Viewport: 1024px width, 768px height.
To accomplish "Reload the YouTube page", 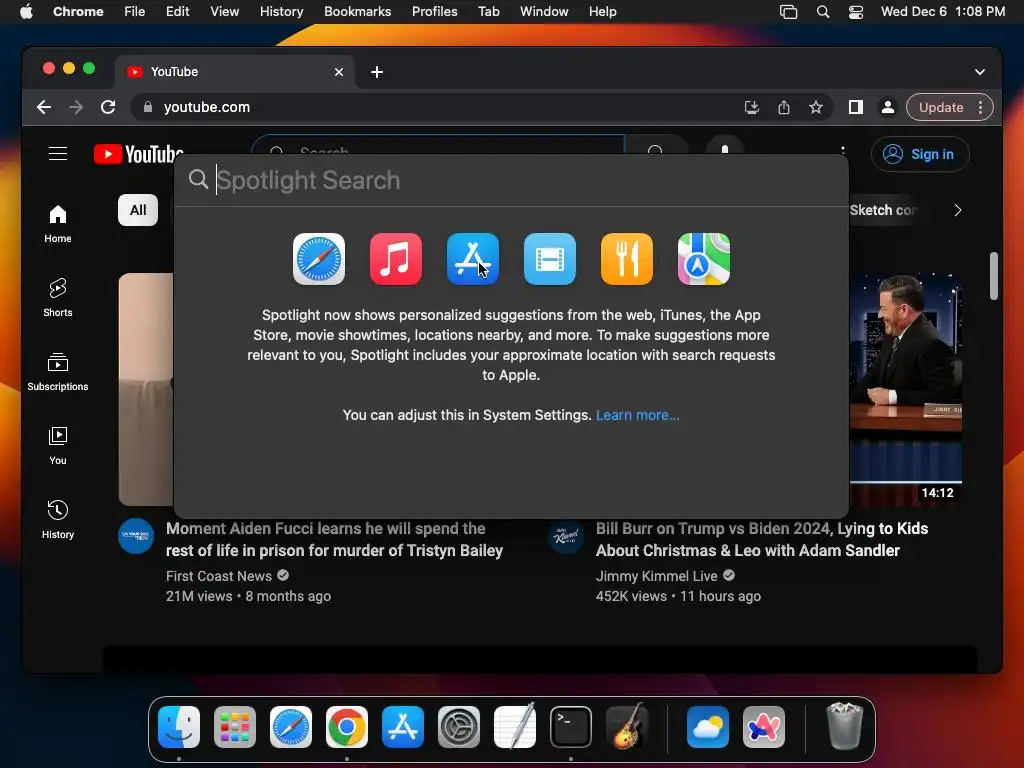I will click(108, 107).
